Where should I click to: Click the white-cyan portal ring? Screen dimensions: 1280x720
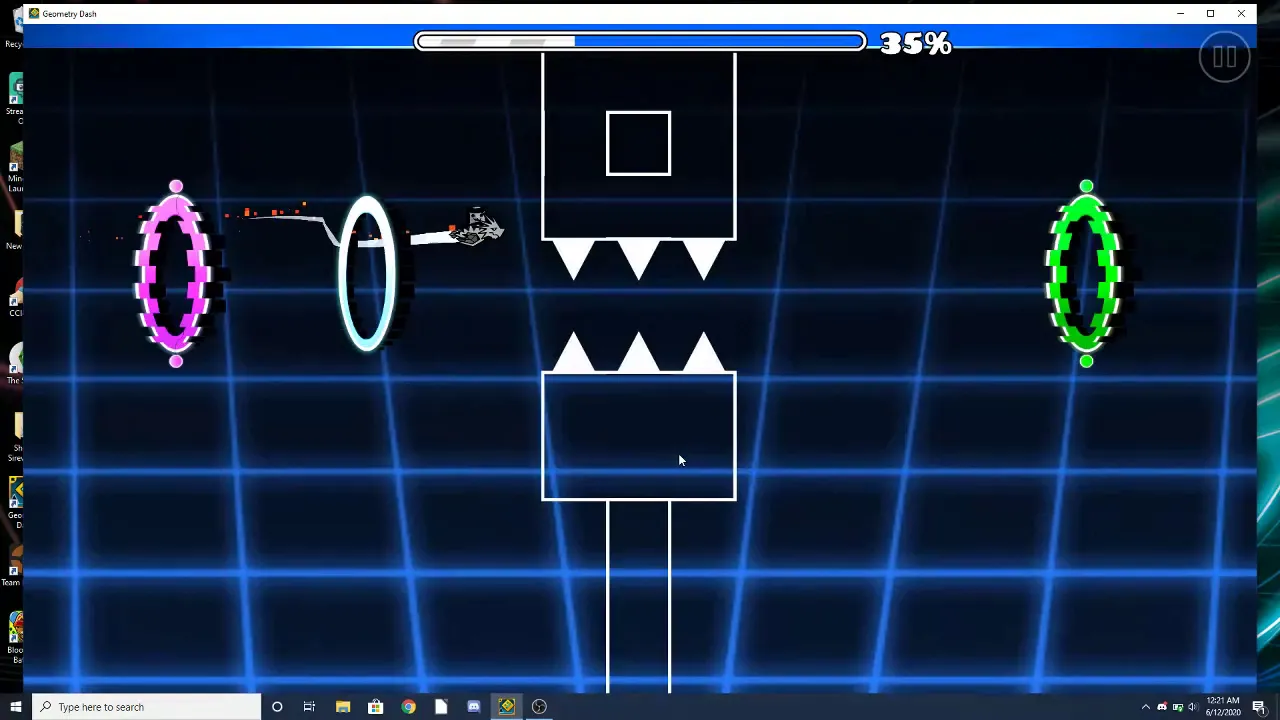coord(367,273)
